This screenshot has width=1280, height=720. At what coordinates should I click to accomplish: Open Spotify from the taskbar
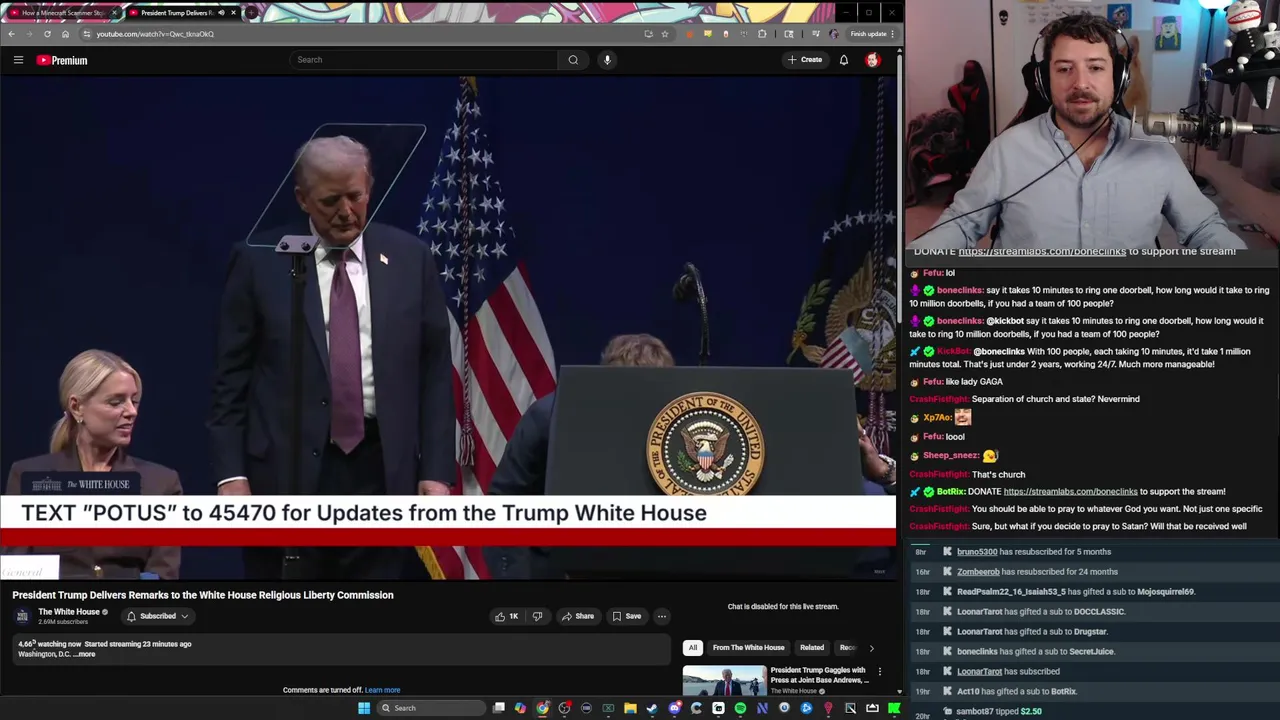point(740,708)
